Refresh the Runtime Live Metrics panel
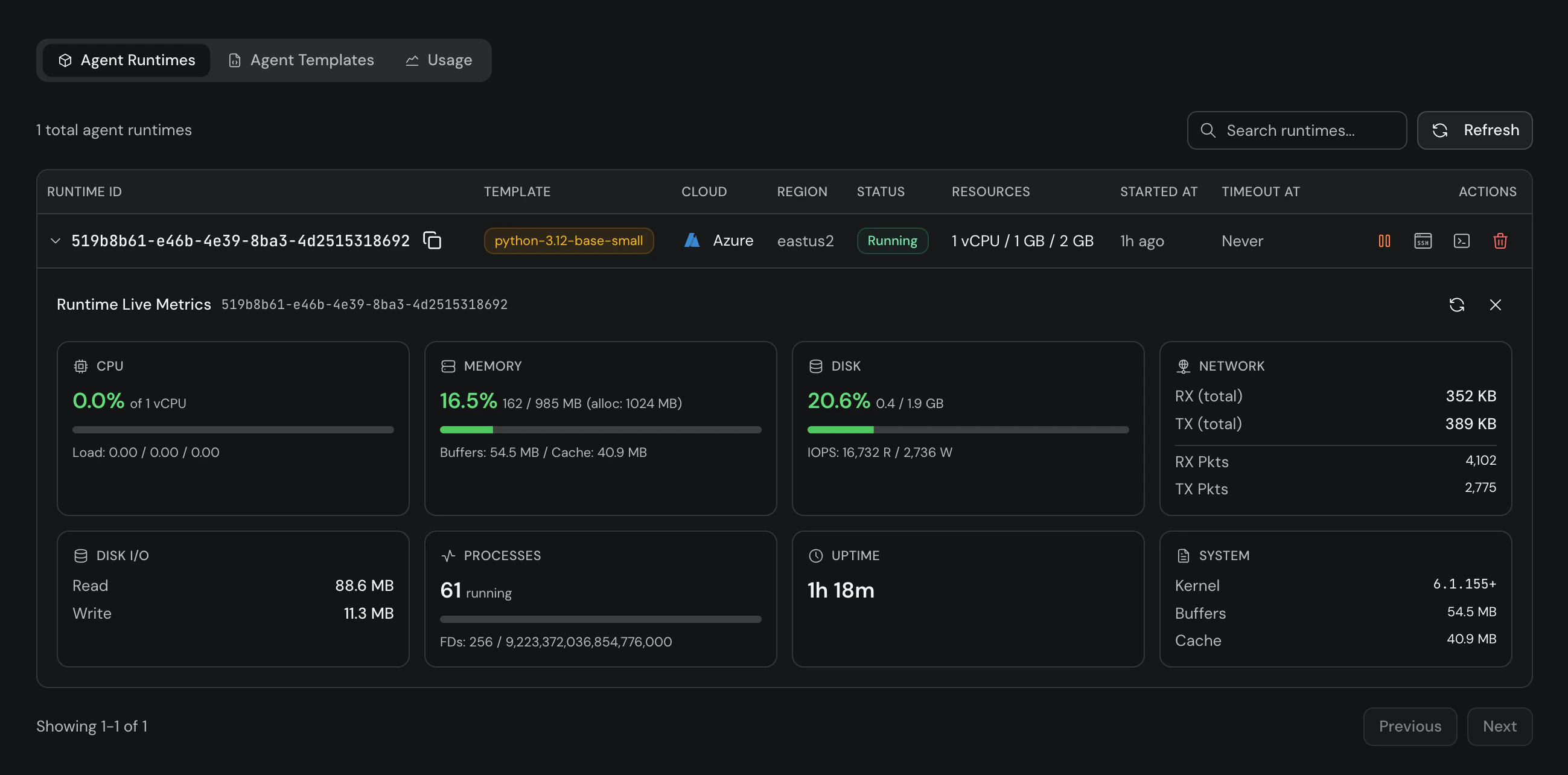The width and height of the screenshot is (1568, 775). 1457,304
